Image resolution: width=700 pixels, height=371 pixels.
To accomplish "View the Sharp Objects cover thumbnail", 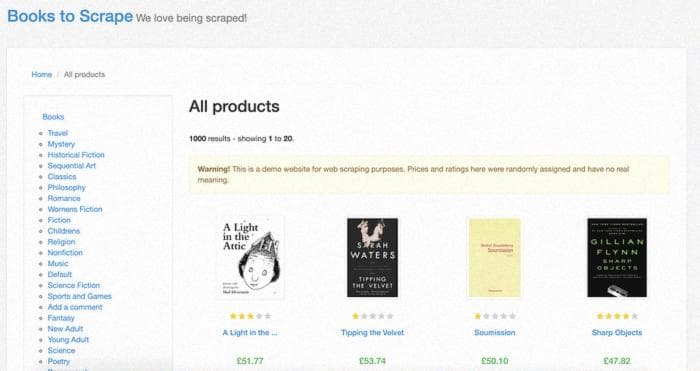I will (x=617, y=258).
